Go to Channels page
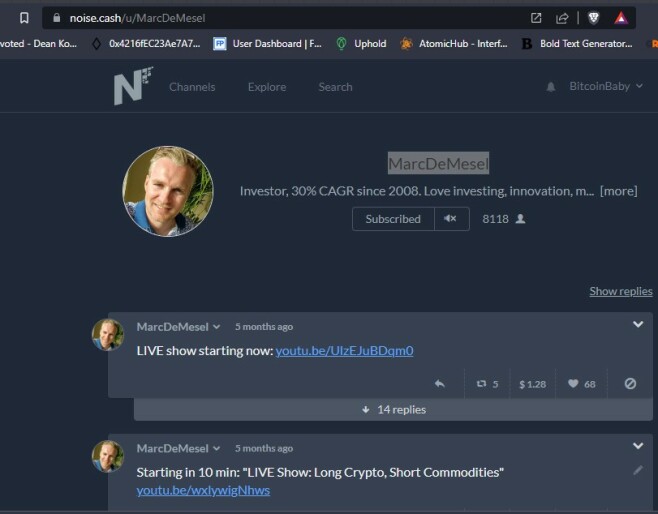 (192, 87)
